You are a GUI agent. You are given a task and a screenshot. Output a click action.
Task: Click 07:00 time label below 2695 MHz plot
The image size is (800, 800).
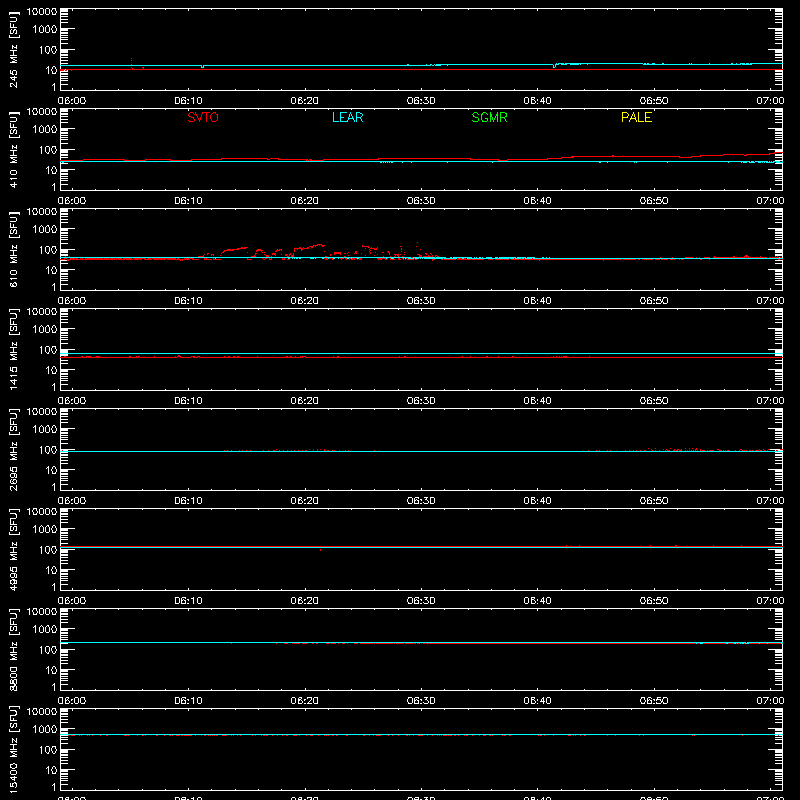770,501
